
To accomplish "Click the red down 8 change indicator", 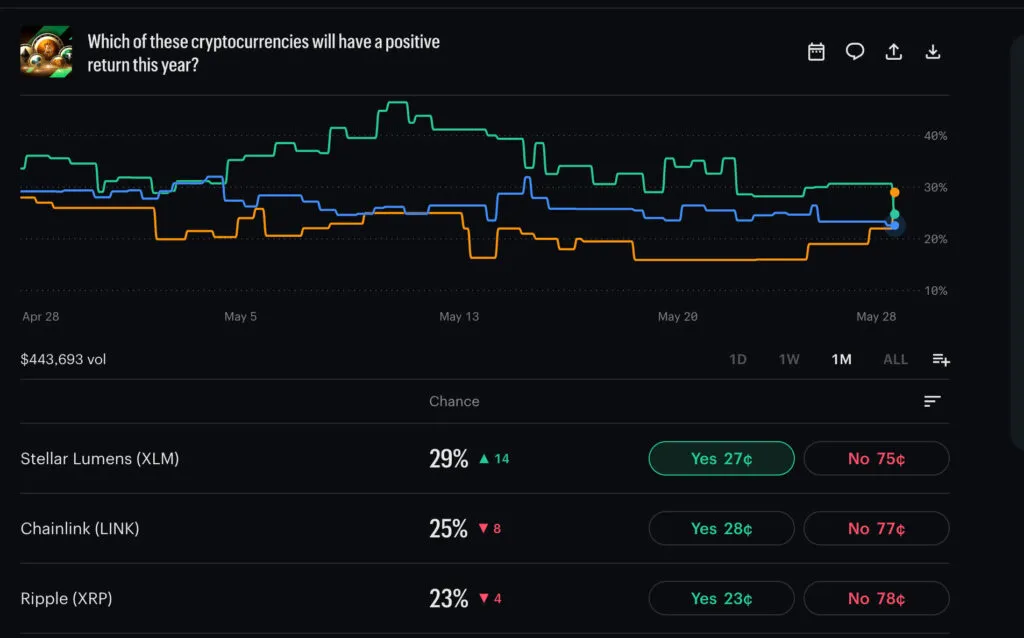I will 490,528.
